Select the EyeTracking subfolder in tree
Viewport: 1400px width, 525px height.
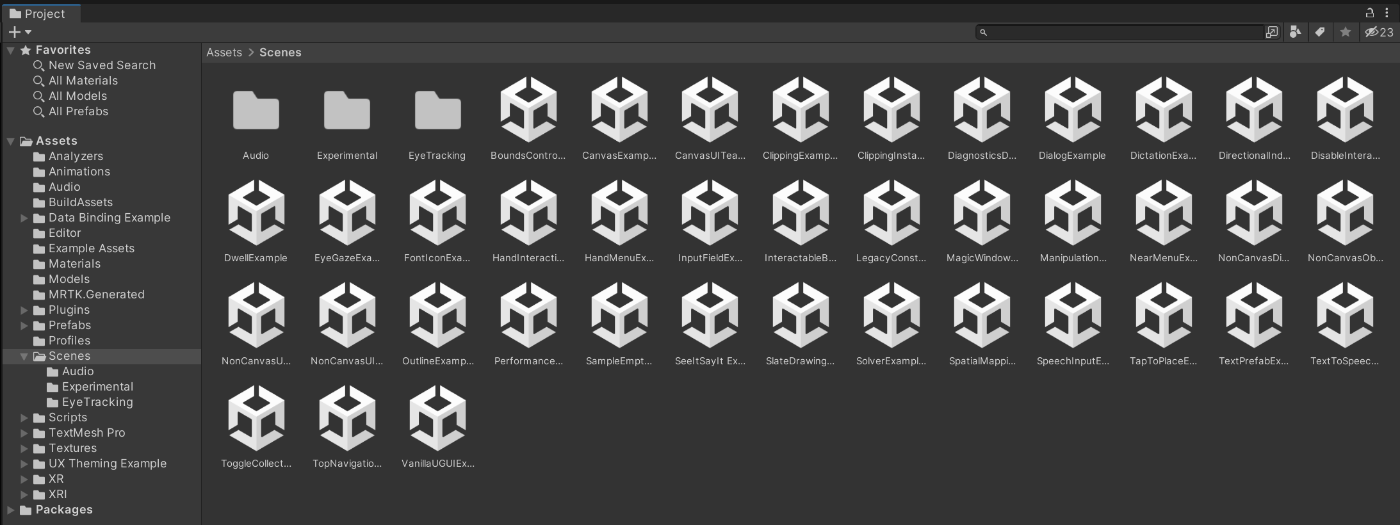point(97,402)
